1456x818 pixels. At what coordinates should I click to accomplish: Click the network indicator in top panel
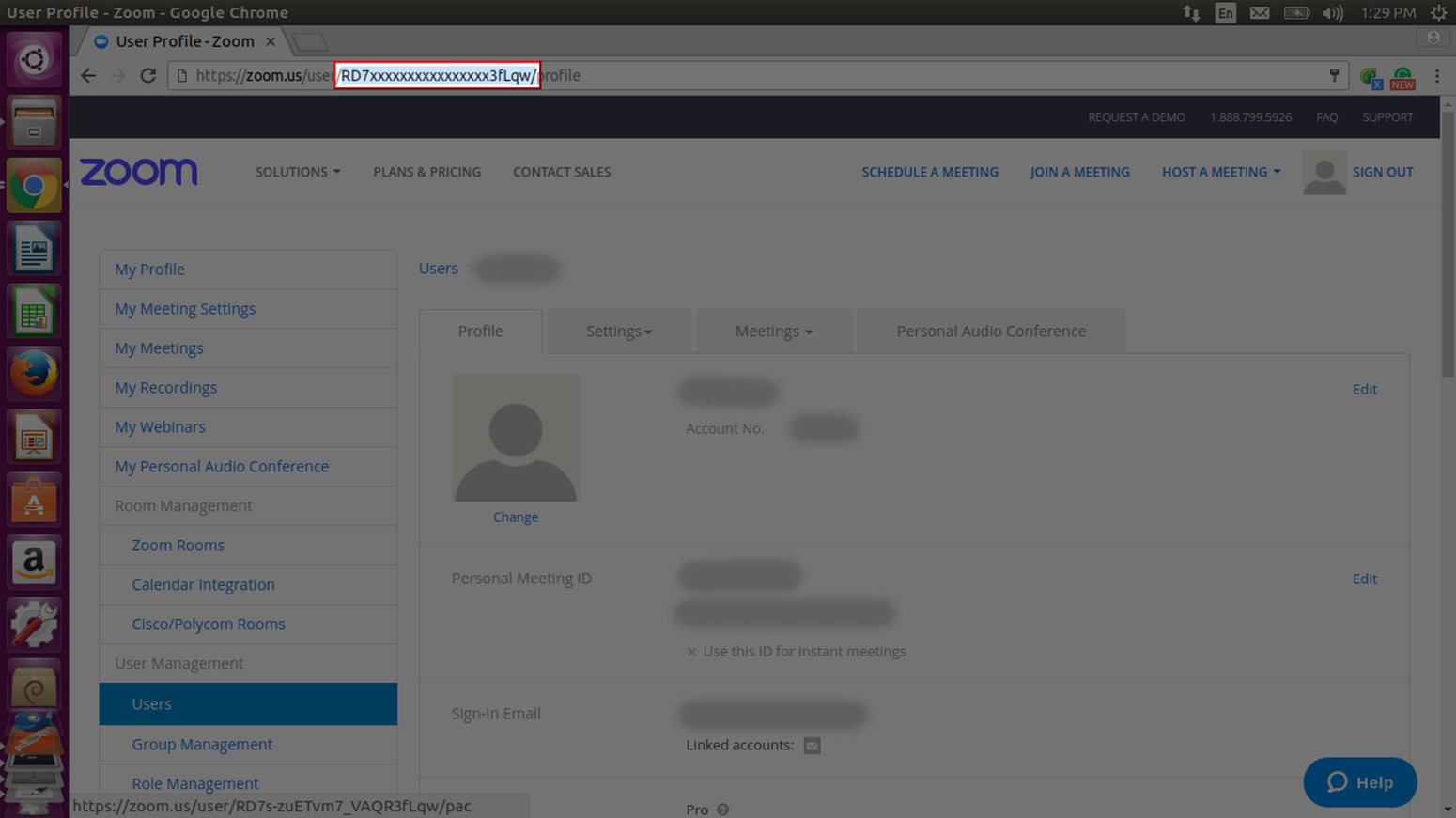1191,12
